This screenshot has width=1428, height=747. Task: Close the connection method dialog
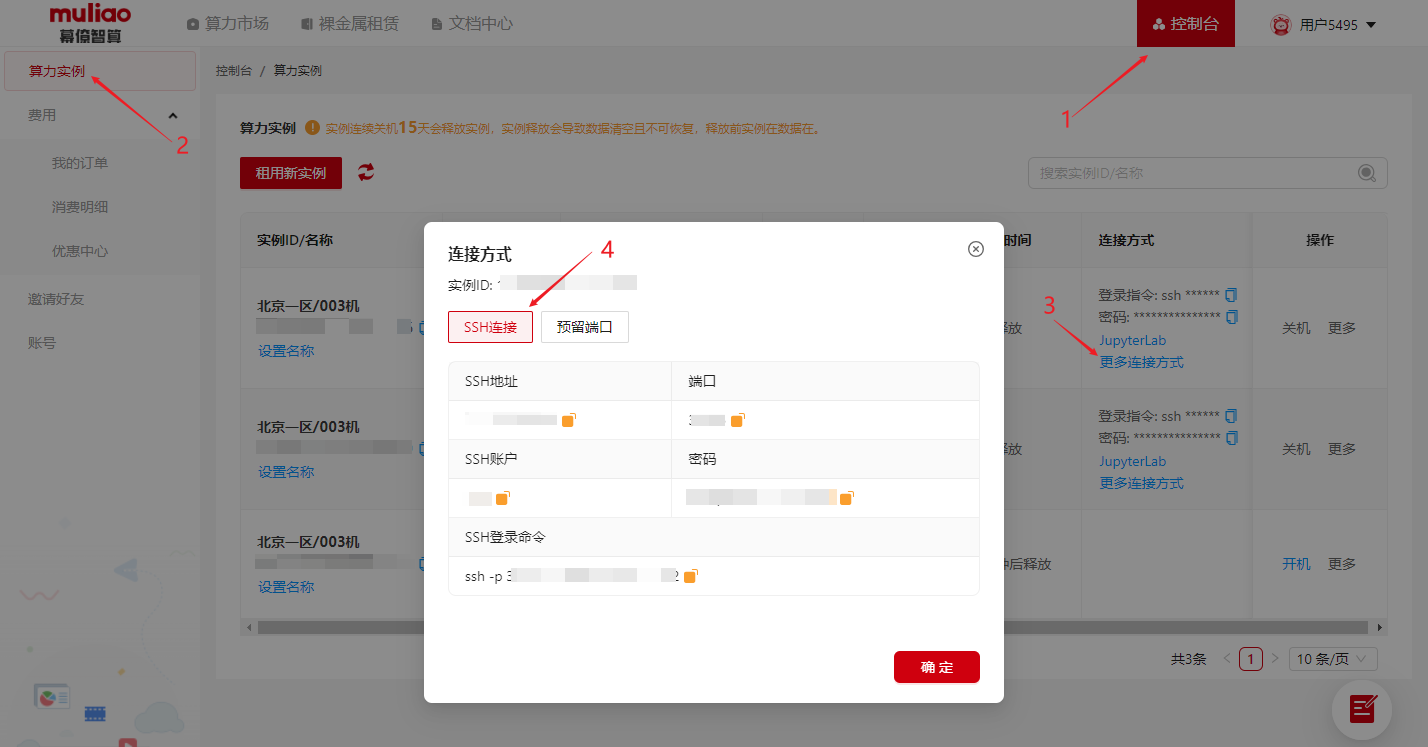pyautogui.click(x=976, y=249)
